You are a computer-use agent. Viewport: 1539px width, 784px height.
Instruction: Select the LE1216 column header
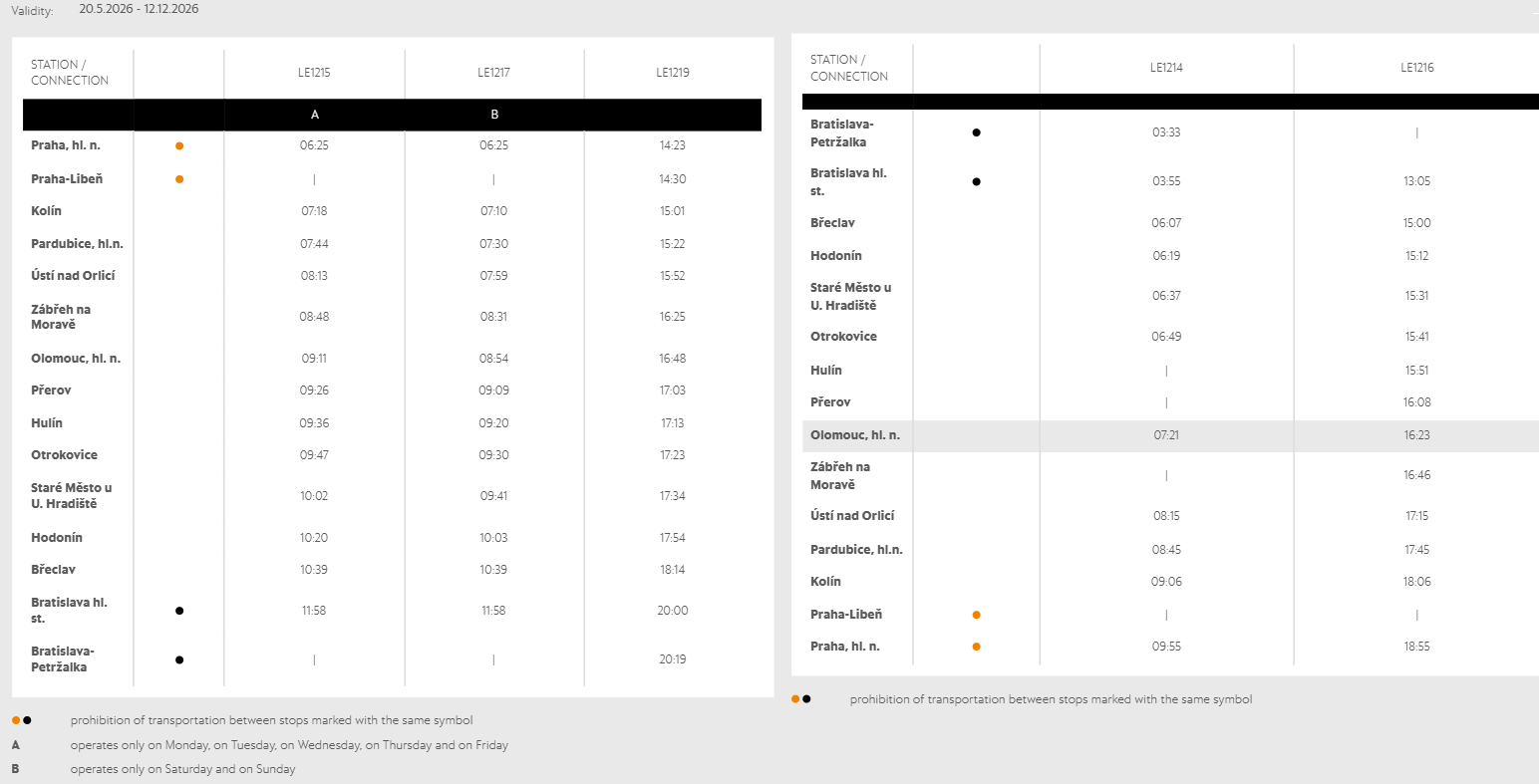click(1417, 68)
